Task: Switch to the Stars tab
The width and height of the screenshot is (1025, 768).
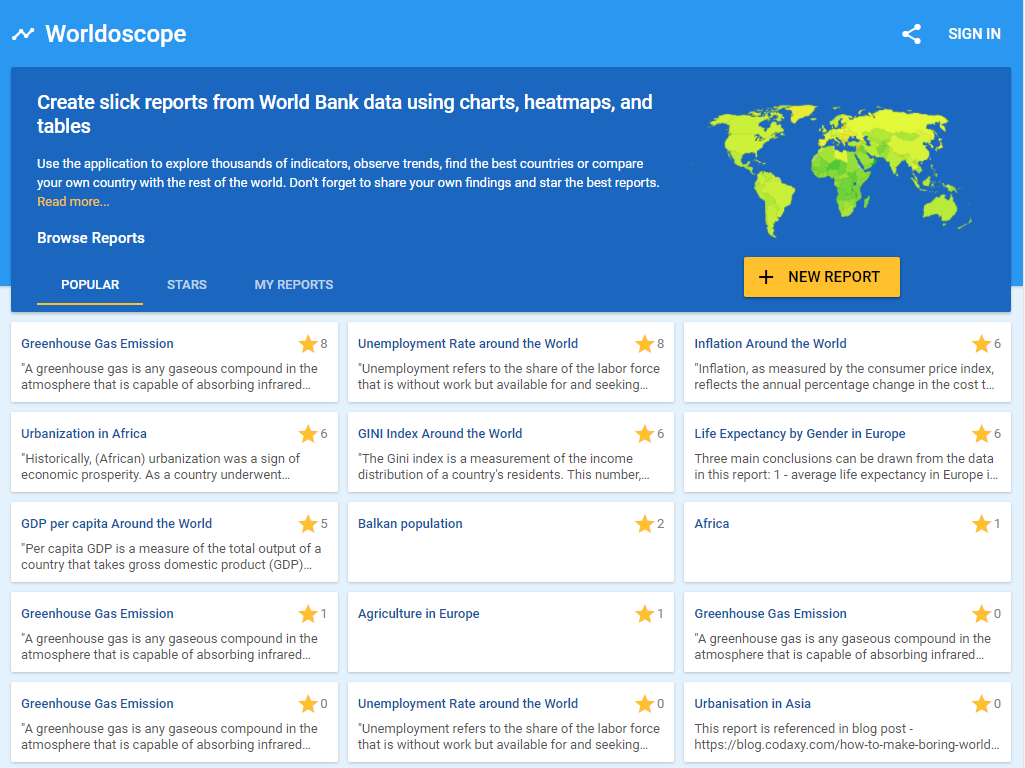Action: point(187,285)
